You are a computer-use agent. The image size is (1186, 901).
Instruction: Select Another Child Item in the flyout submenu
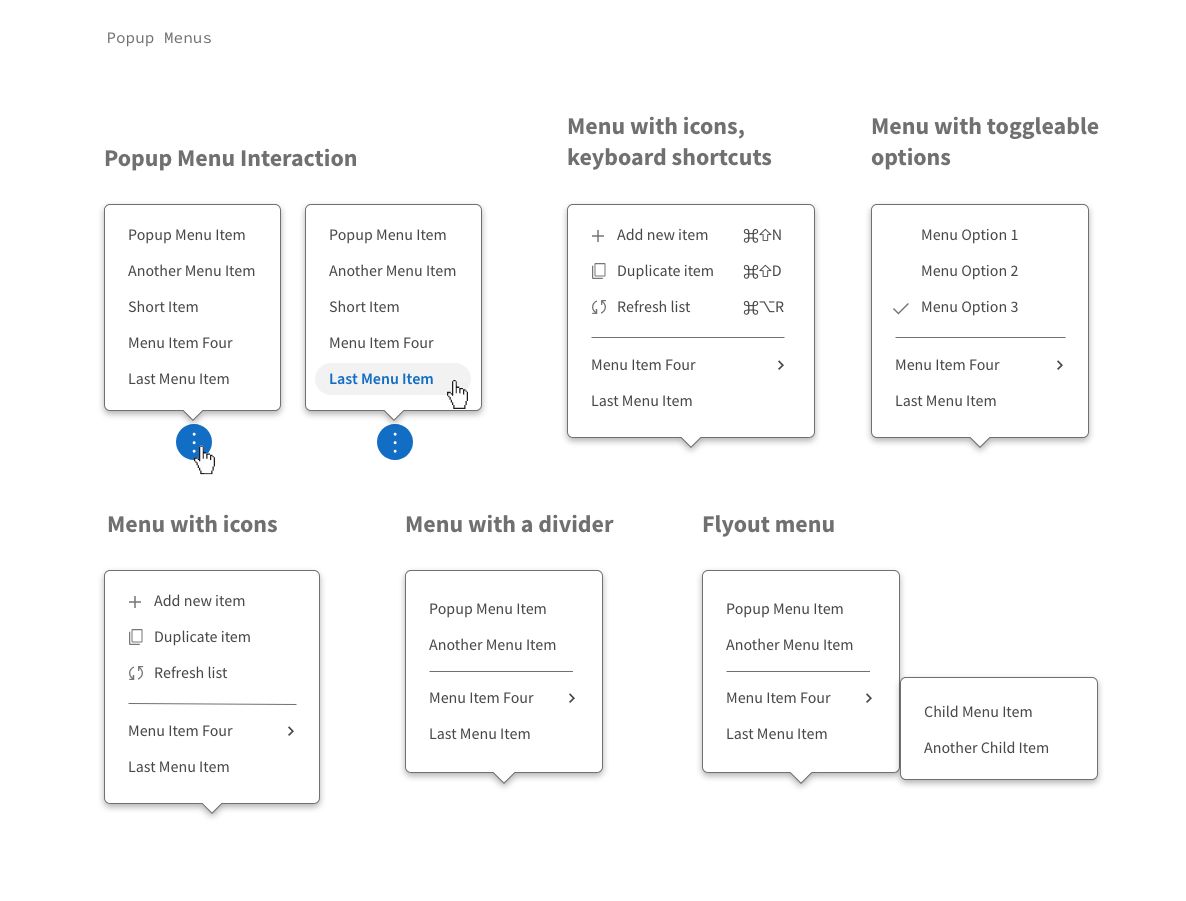[986, 748]
